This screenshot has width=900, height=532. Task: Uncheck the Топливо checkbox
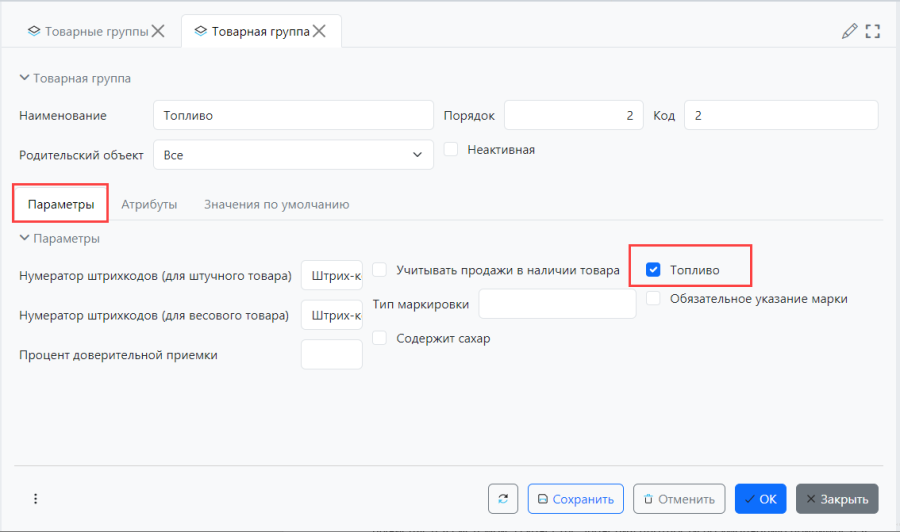(654, 270)
